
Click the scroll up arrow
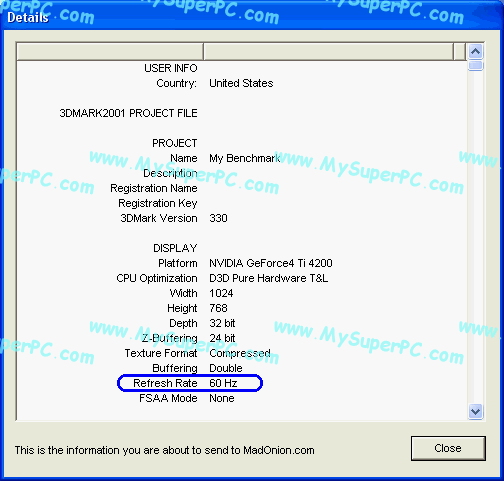click(x=475, y=52)
